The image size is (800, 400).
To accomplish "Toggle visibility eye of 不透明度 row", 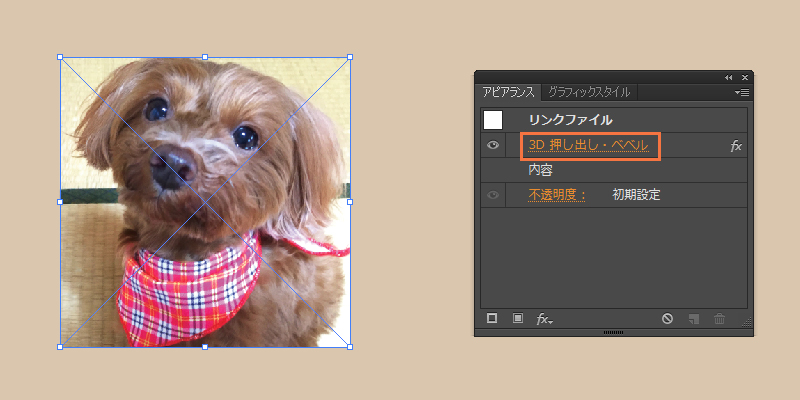I will [492, 195].
